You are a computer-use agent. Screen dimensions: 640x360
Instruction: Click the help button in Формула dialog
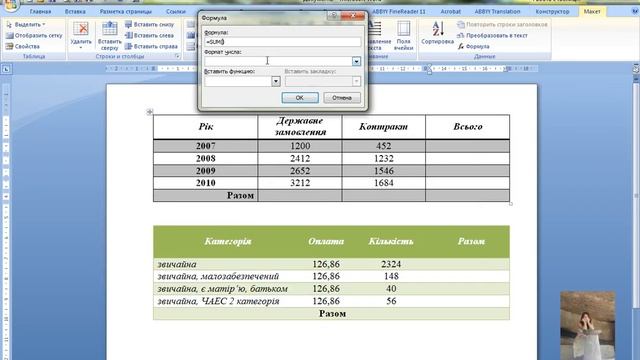pos(333,16)
